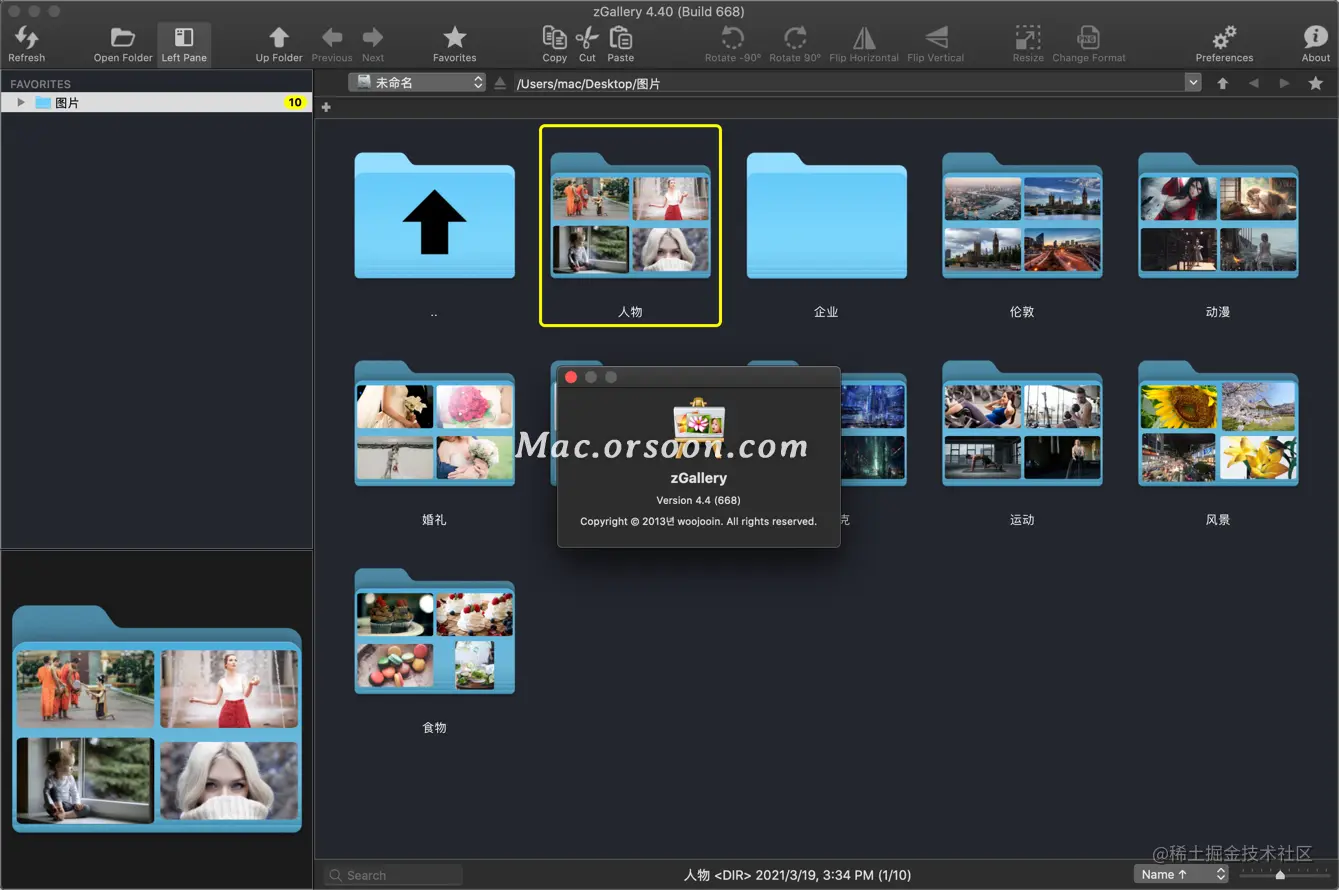Click the FAVORITES sidebar header
Screen dimensions: 1339x890
point(40,84)
